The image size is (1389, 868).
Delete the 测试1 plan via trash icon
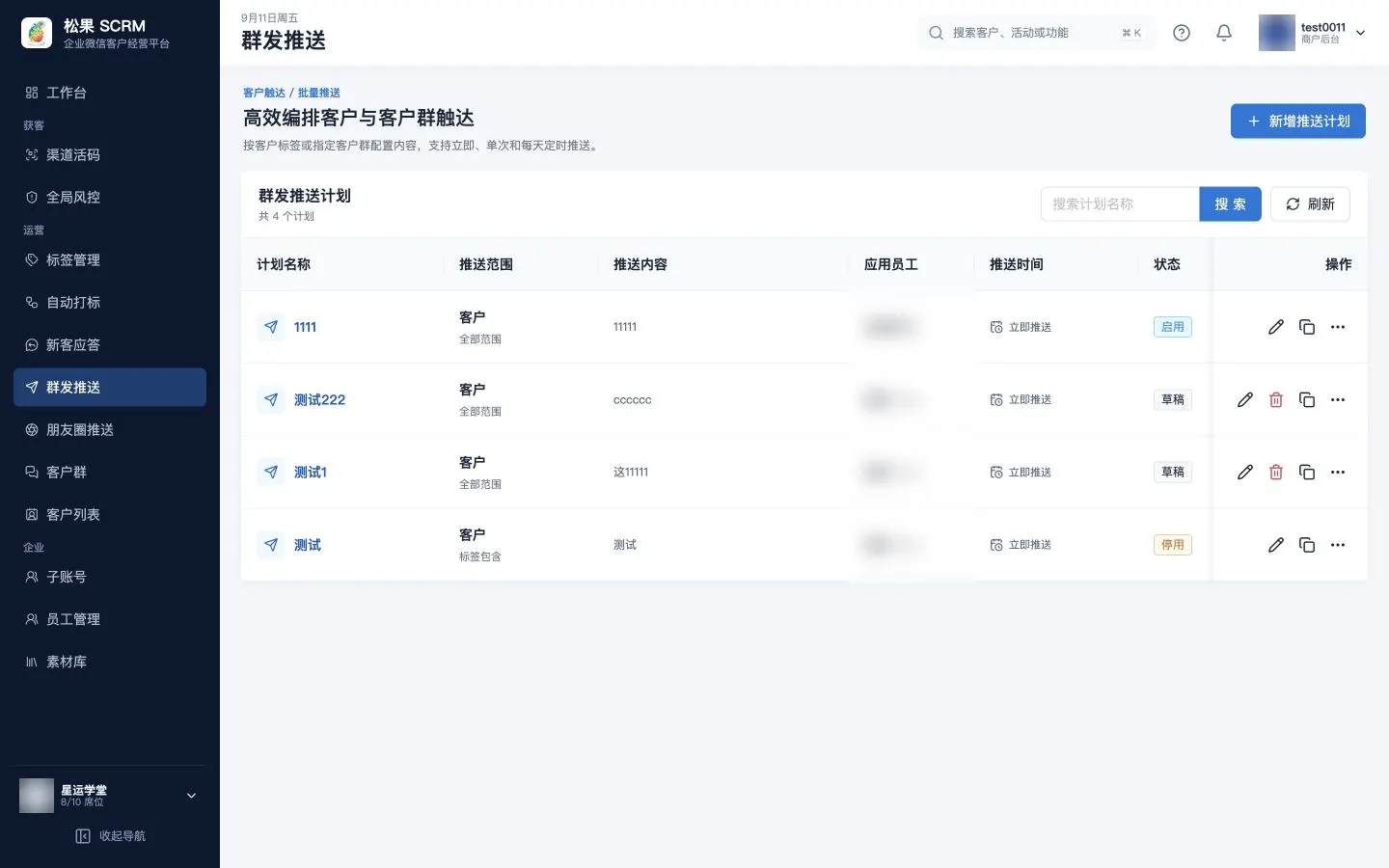[1275, 472]
